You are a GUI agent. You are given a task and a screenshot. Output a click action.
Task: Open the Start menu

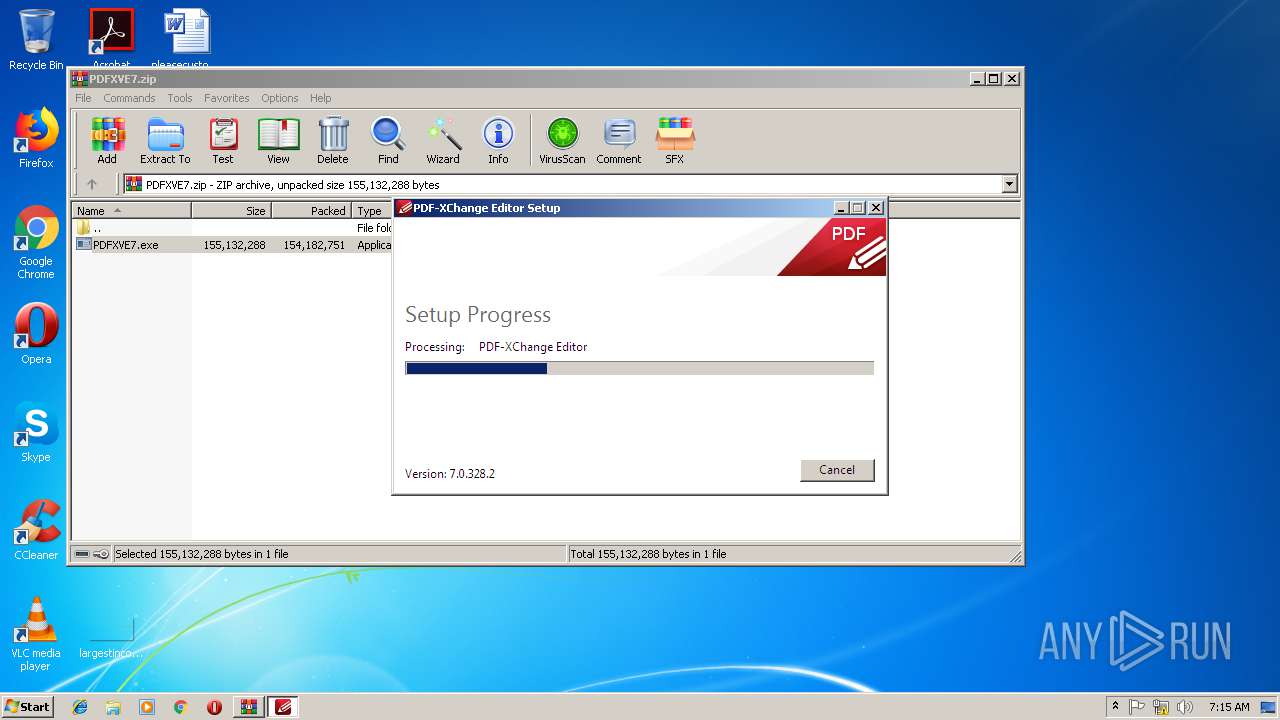point(28,707)
